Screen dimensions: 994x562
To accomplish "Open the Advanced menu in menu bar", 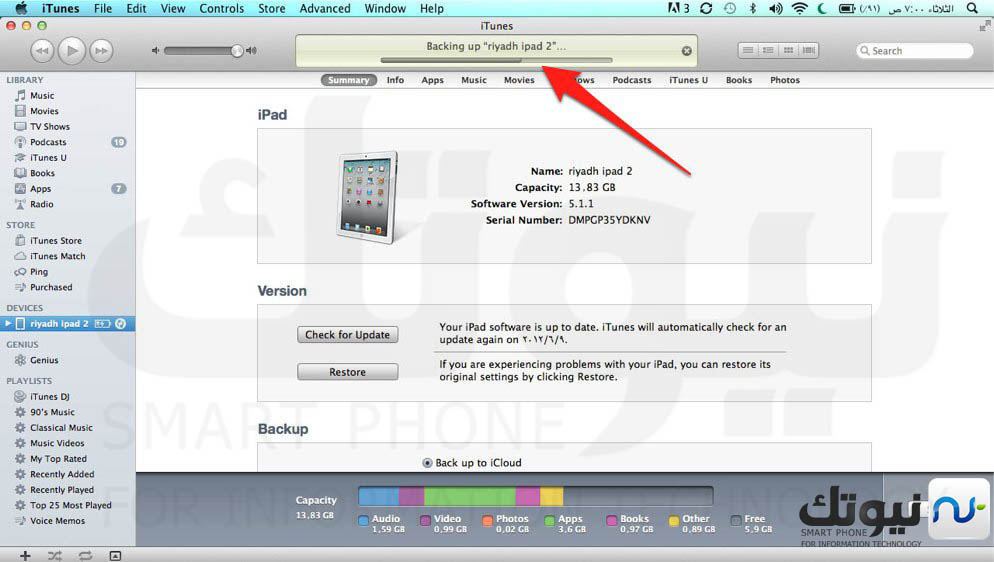I will point(325,8).
